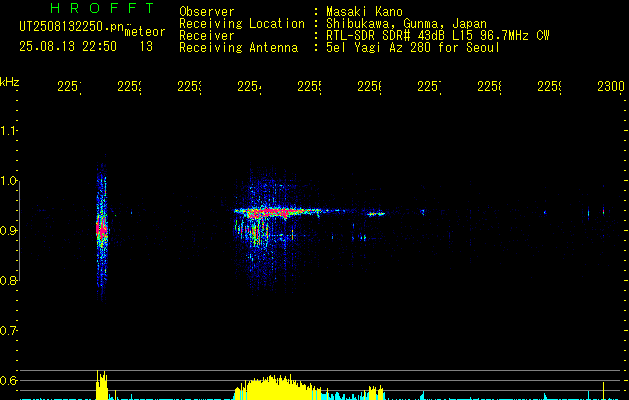Click the 0.7 kHz axis tick label
629x400 pixels.
[x=8, y=331]
